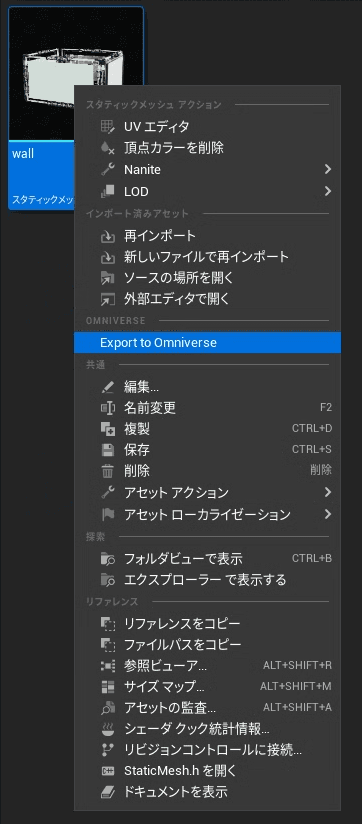The image size is (362, 824).
Task: Click the エクスプローラー で表示する folder icon
Action: (107, 580)
